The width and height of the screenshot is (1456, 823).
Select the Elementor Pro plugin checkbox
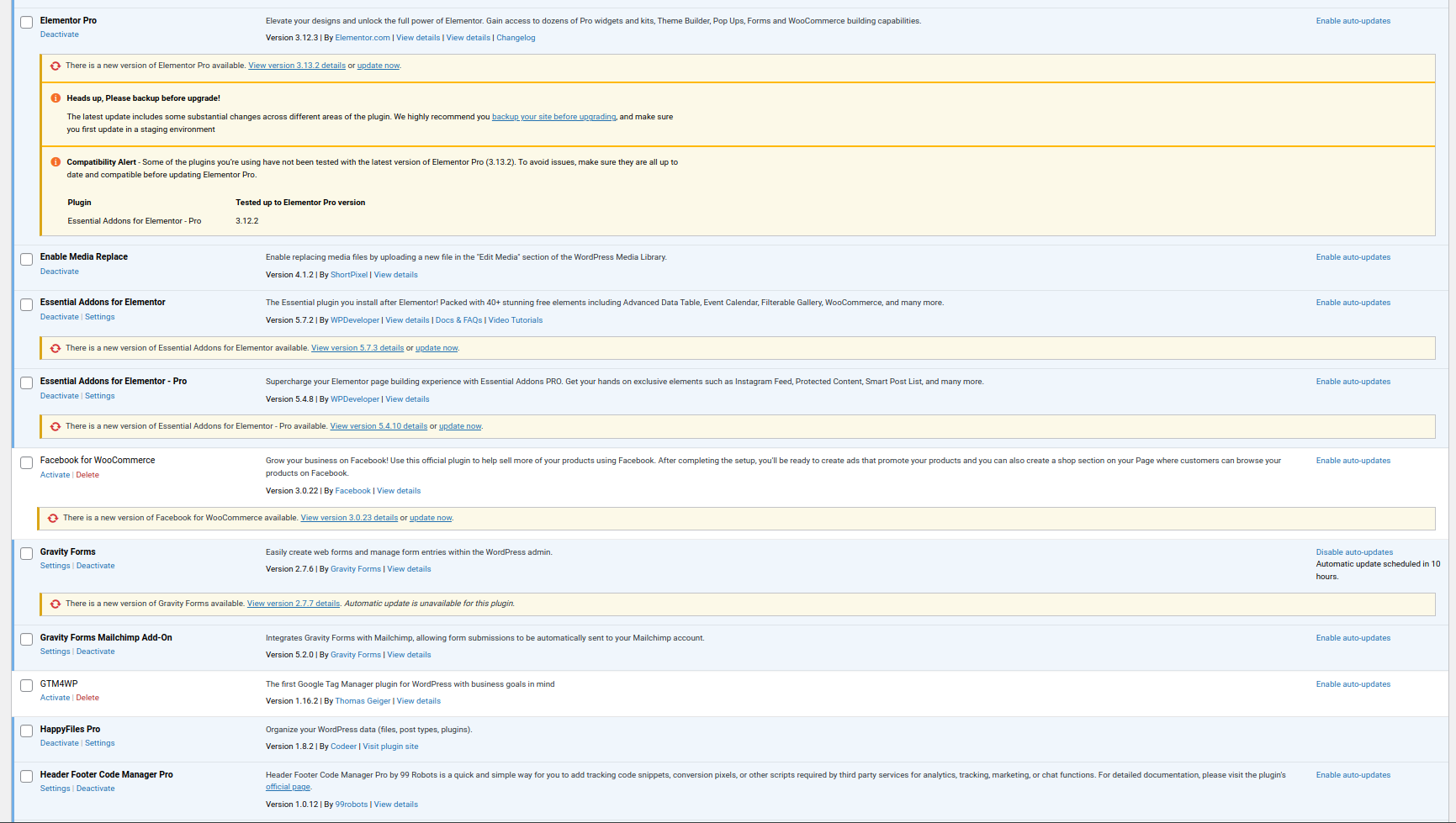pos(27,23)
